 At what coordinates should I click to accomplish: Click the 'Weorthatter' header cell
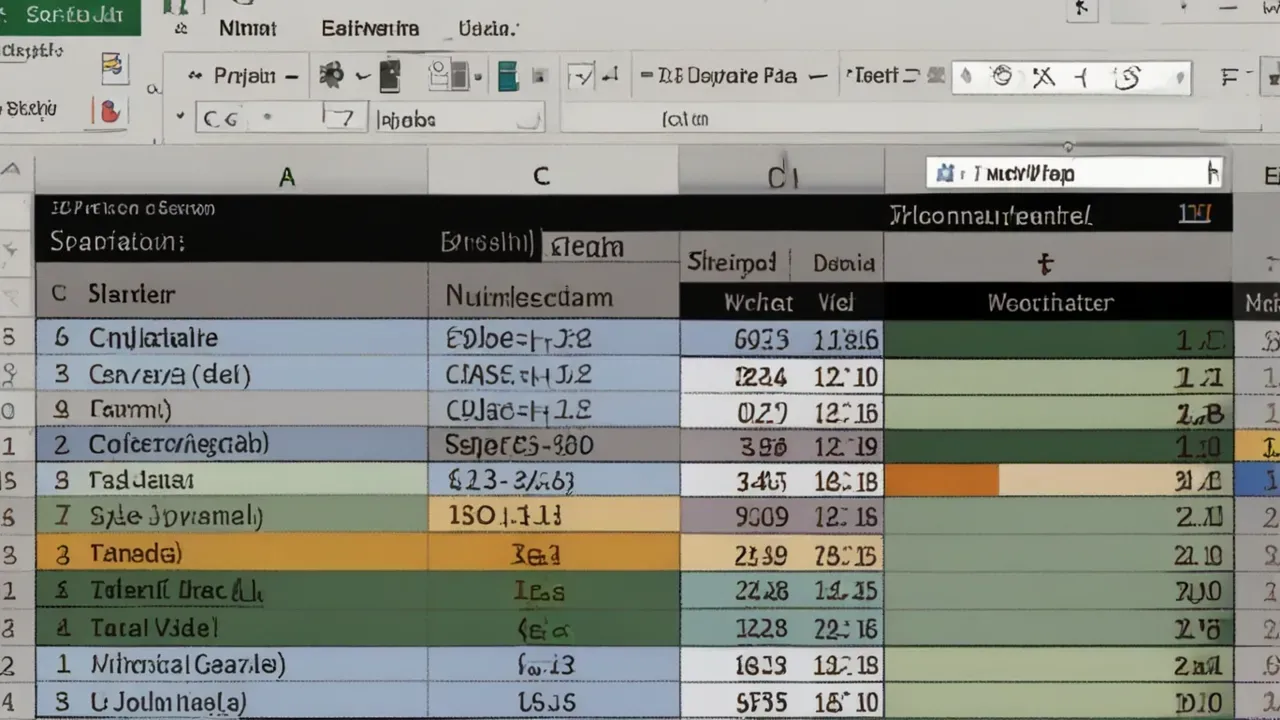1058,302
